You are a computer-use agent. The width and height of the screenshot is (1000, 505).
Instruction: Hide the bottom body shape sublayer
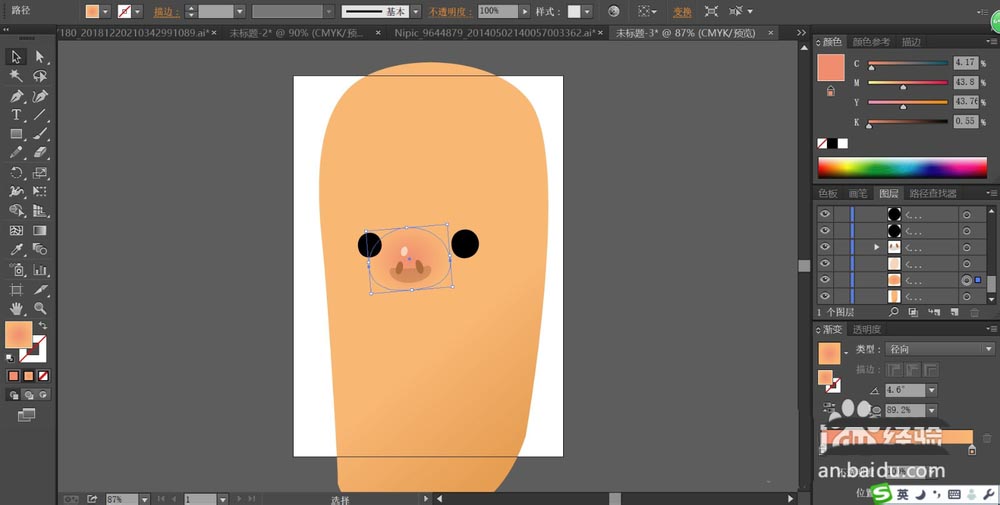825,296
